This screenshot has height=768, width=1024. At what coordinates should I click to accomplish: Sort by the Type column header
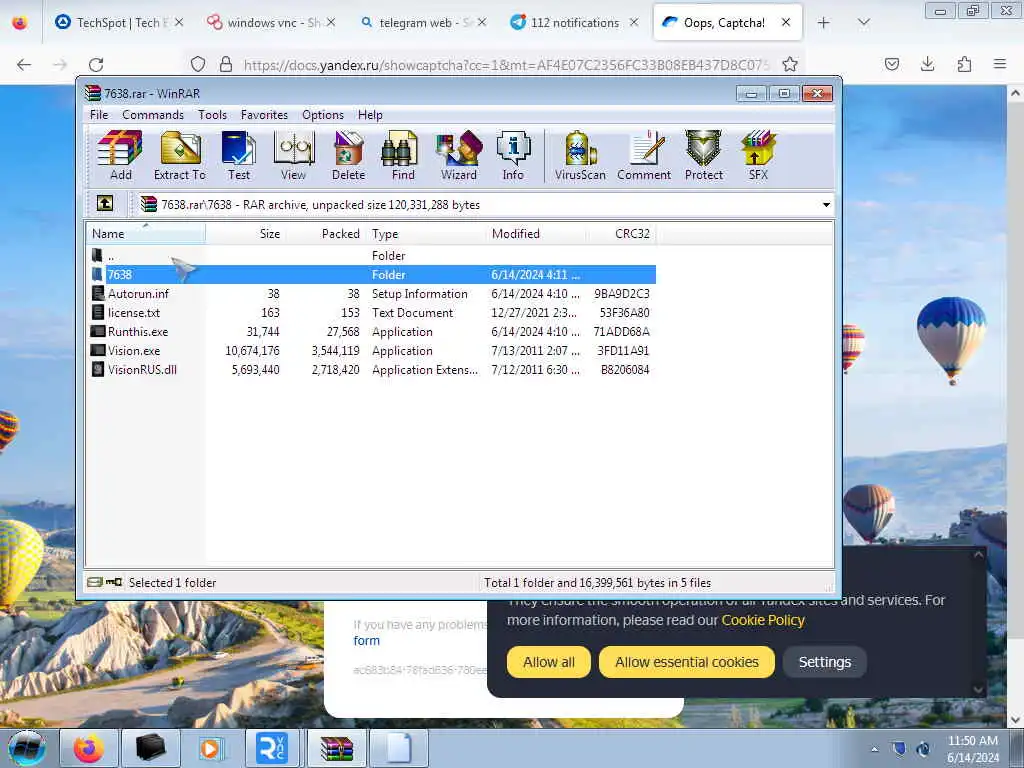[x=426, y=234]
